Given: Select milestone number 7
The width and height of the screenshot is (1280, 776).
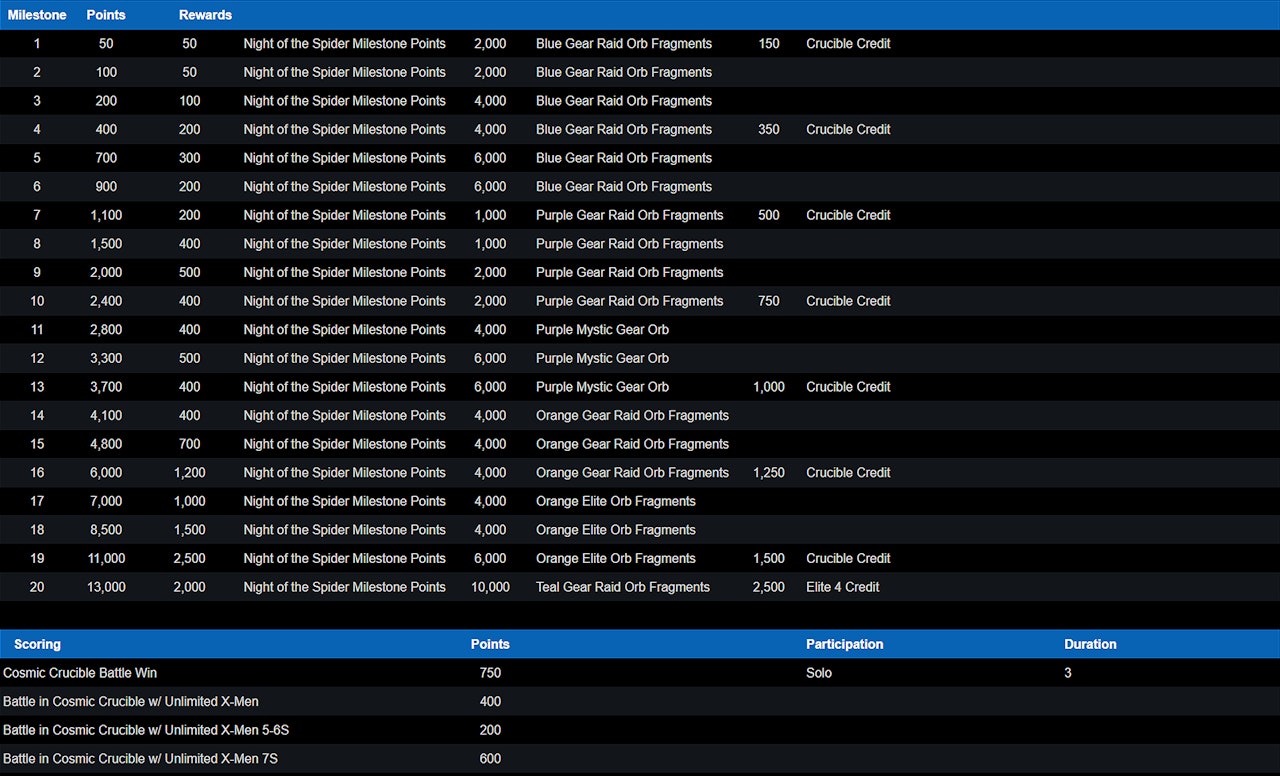Looking at the screenshot, I should [37, 215].
